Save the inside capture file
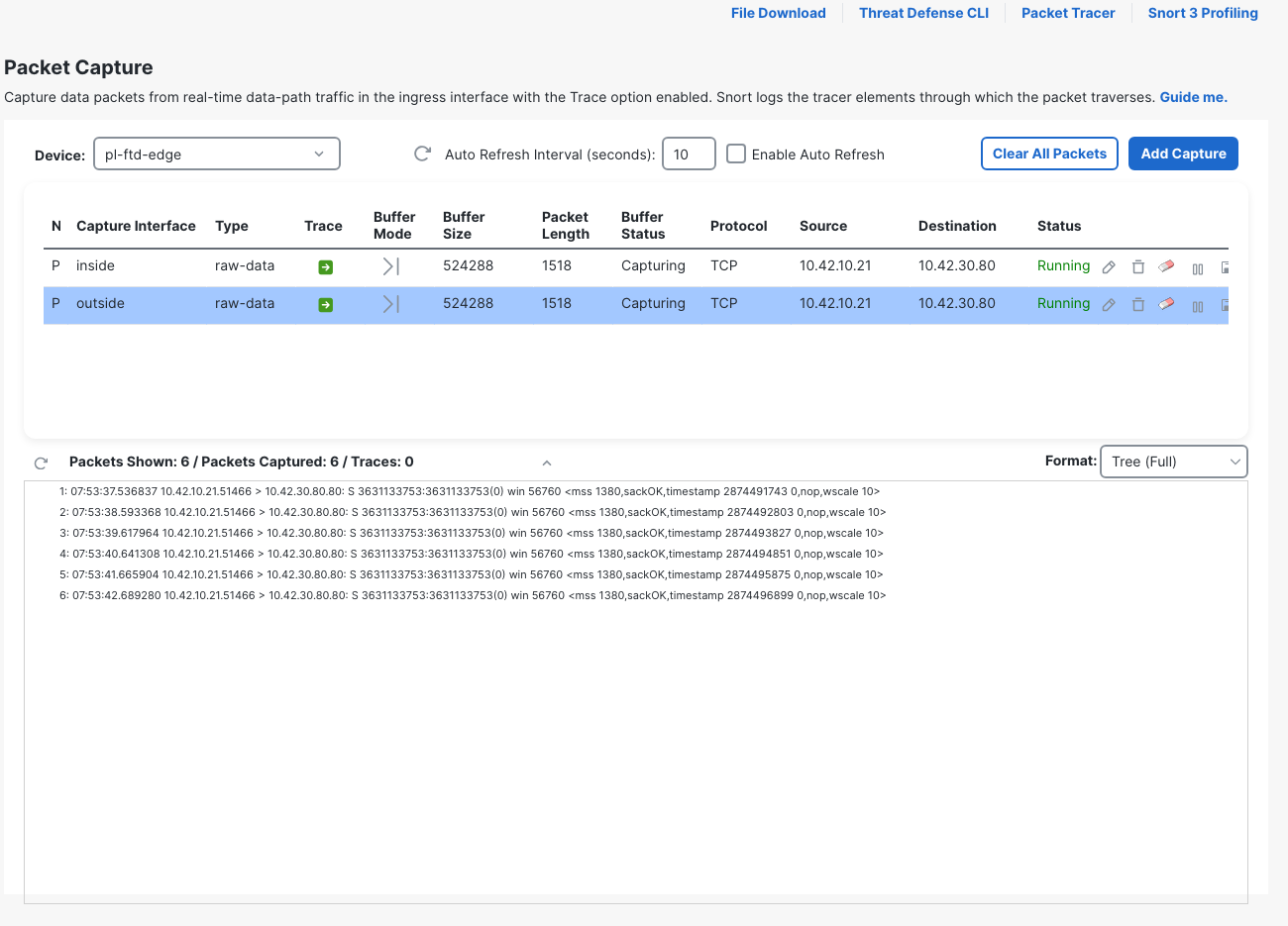Viewport: 1288px width, 926px height. point(1225,267)
